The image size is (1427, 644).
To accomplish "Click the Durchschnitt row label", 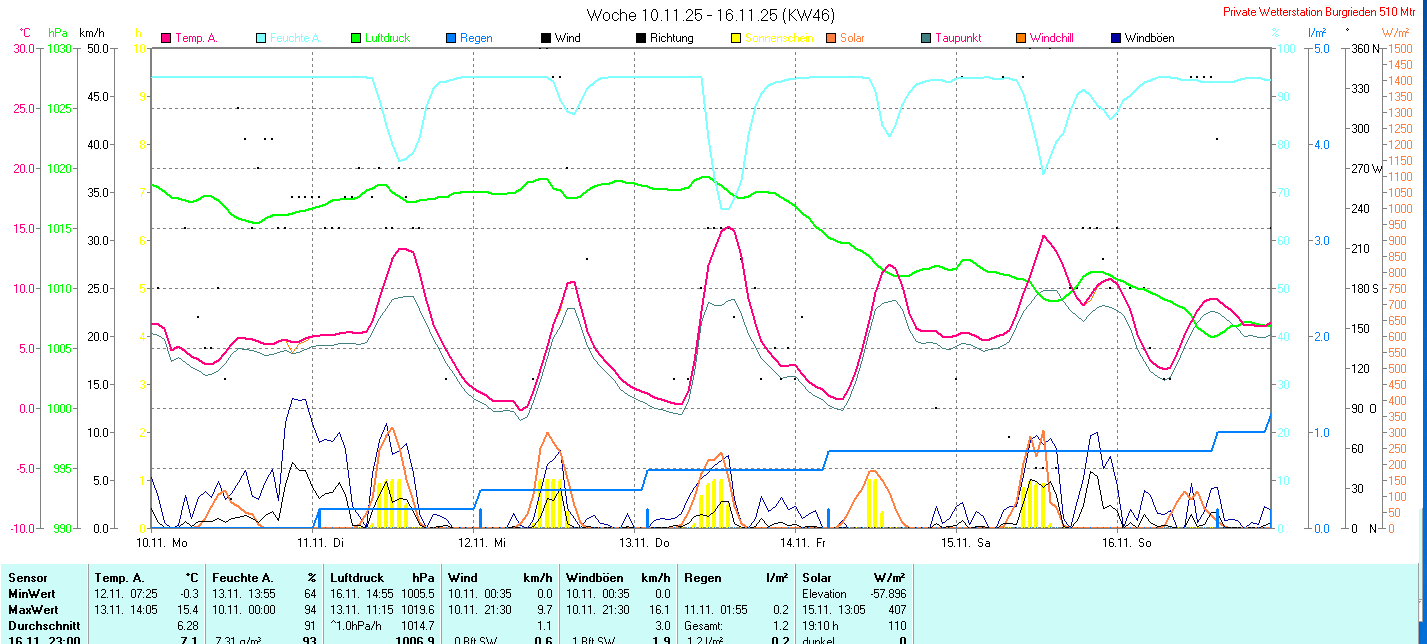I will pyautogui.click(x=42, y=625).
